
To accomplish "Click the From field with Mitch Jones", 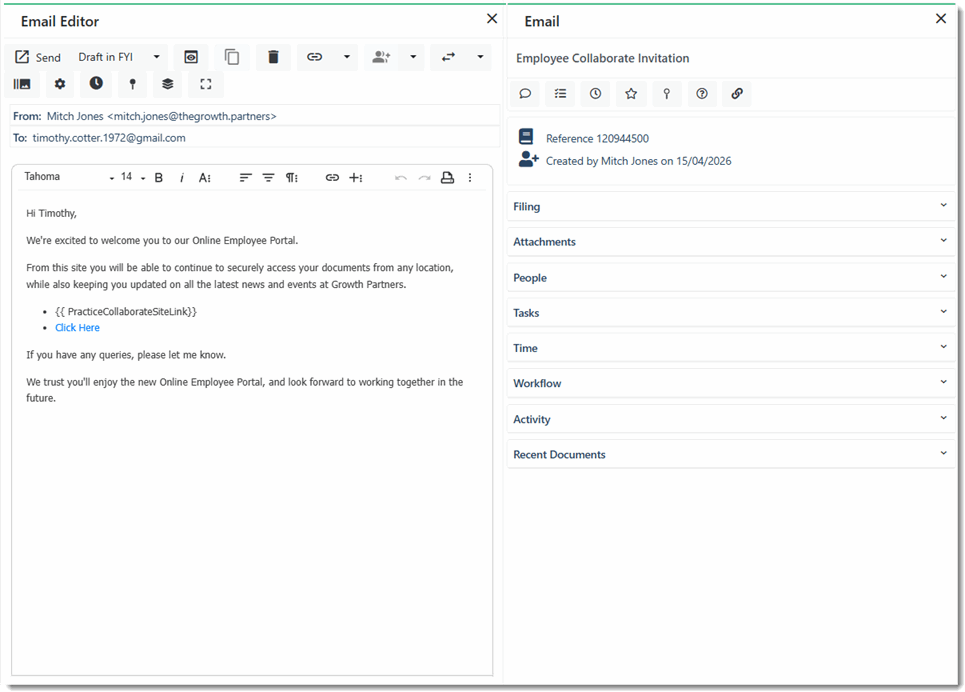I will (255, 116).
